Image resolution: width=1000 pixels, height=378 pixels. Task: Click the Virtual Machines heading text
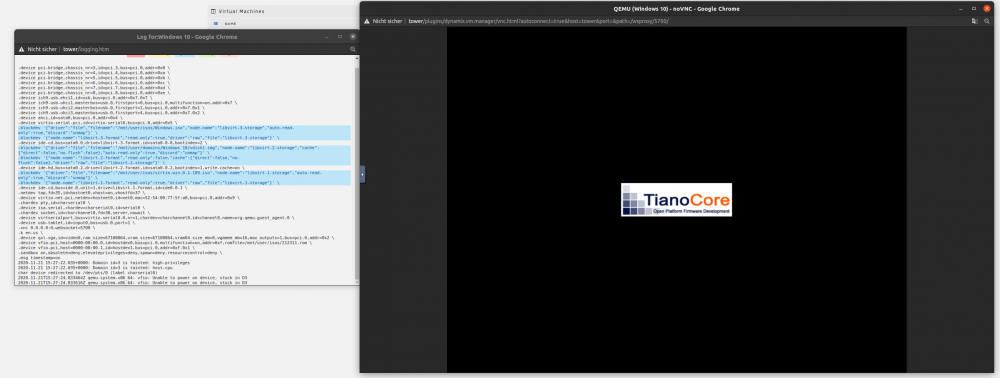coord(241,11)
